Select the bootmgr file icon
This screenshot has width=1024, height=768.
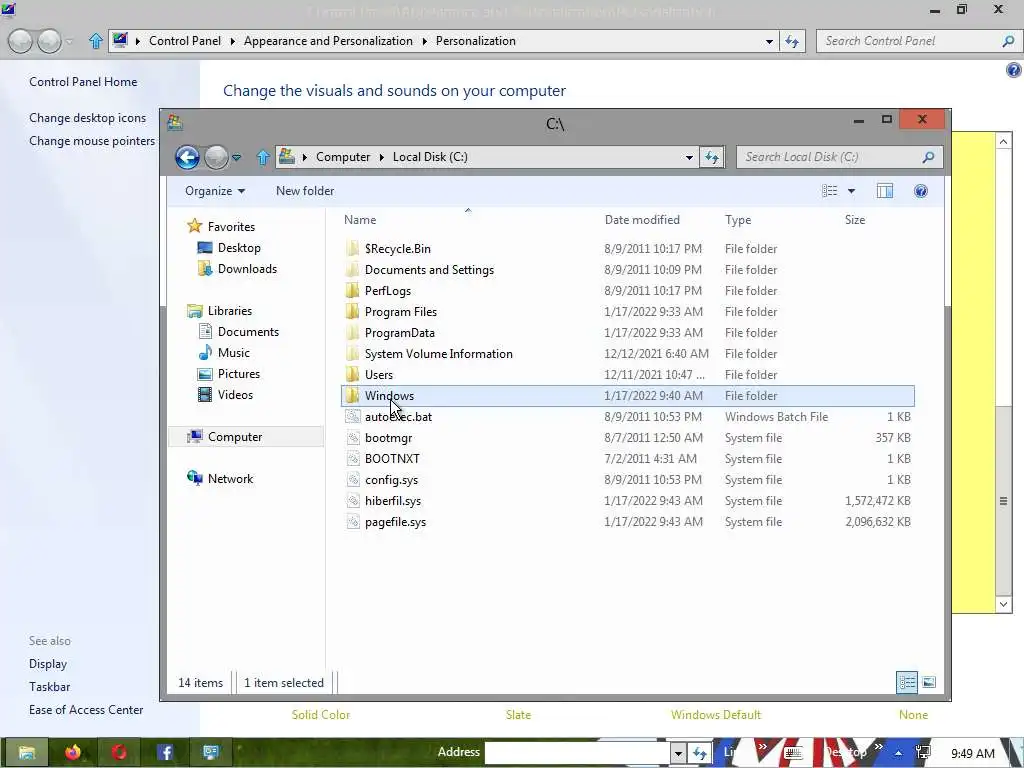click(352, 438)
